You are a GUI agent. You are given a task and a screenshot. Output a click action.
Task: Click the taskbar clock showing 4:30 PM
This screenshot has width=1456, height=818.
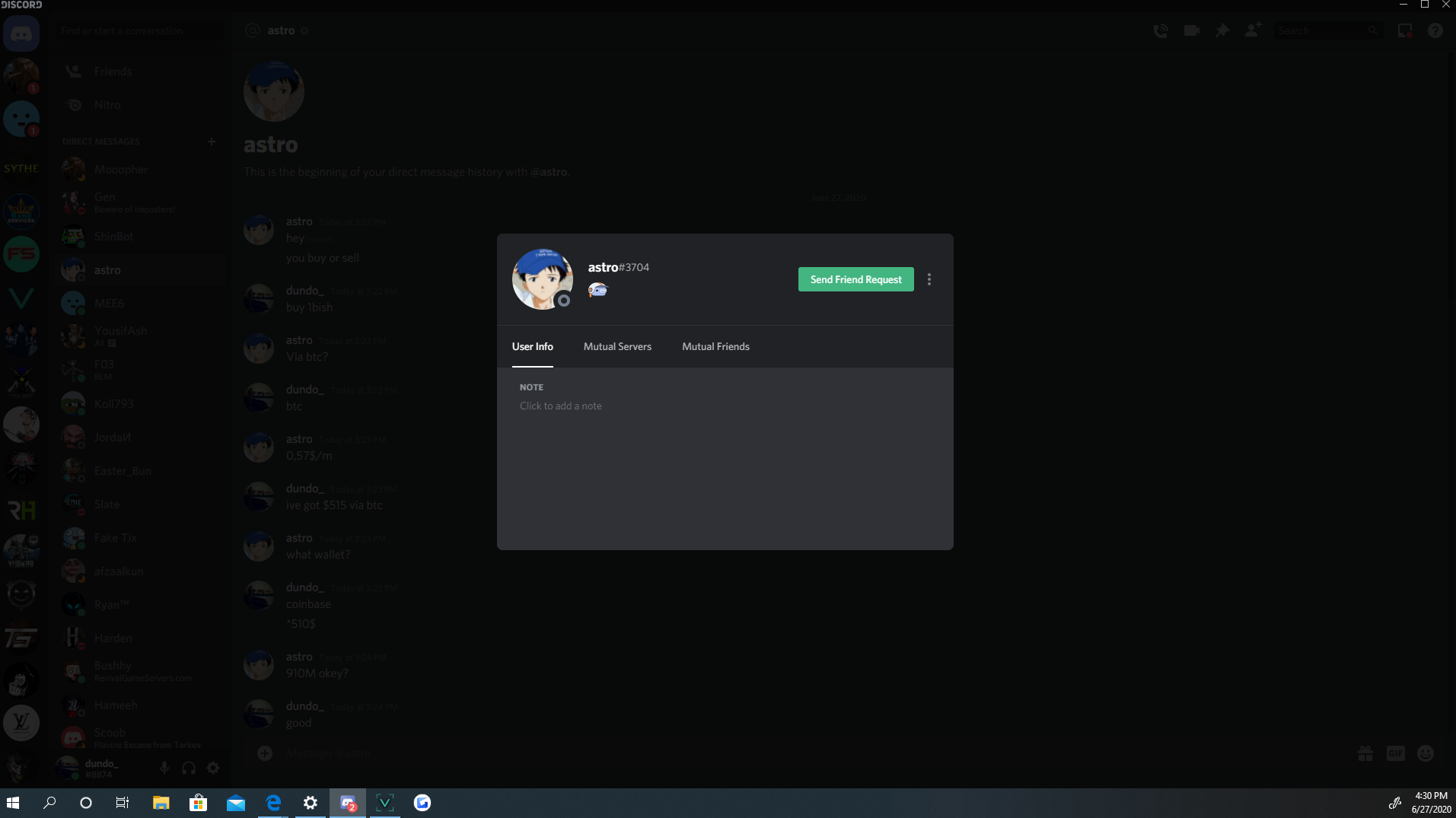tap(1431, 803)
